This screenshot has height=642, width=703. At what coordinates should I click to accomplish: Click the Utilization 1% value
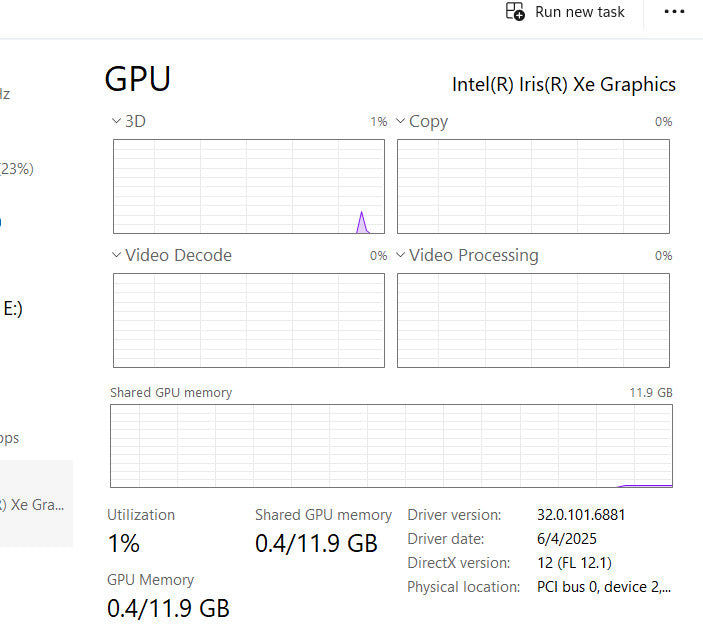(124, 544)
